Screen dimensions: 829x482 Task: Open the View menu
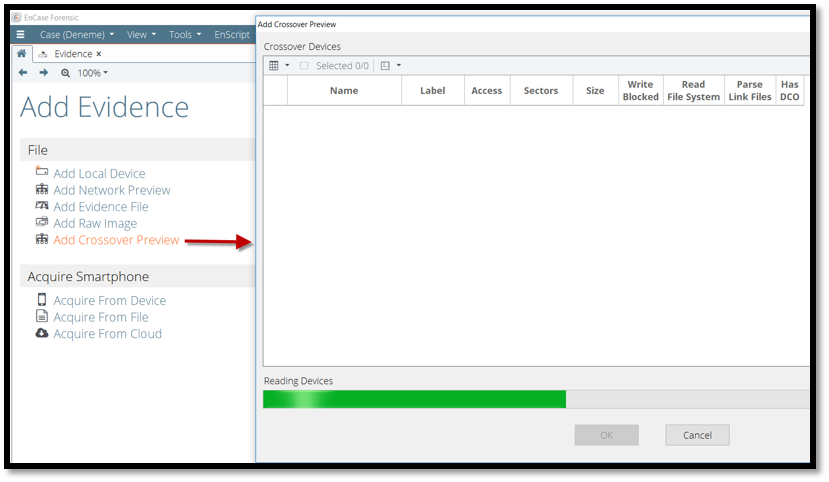coord(141,34)
